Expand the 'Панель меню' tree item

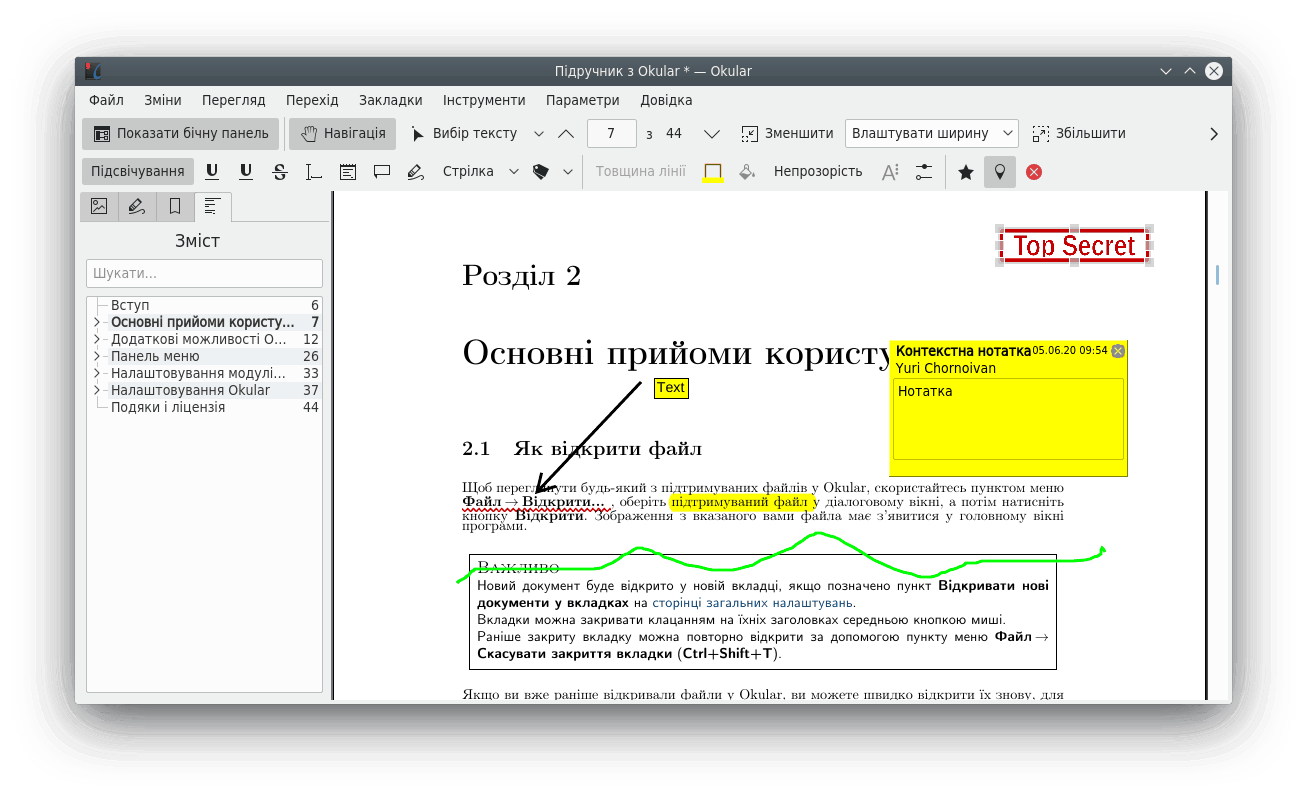97,356
